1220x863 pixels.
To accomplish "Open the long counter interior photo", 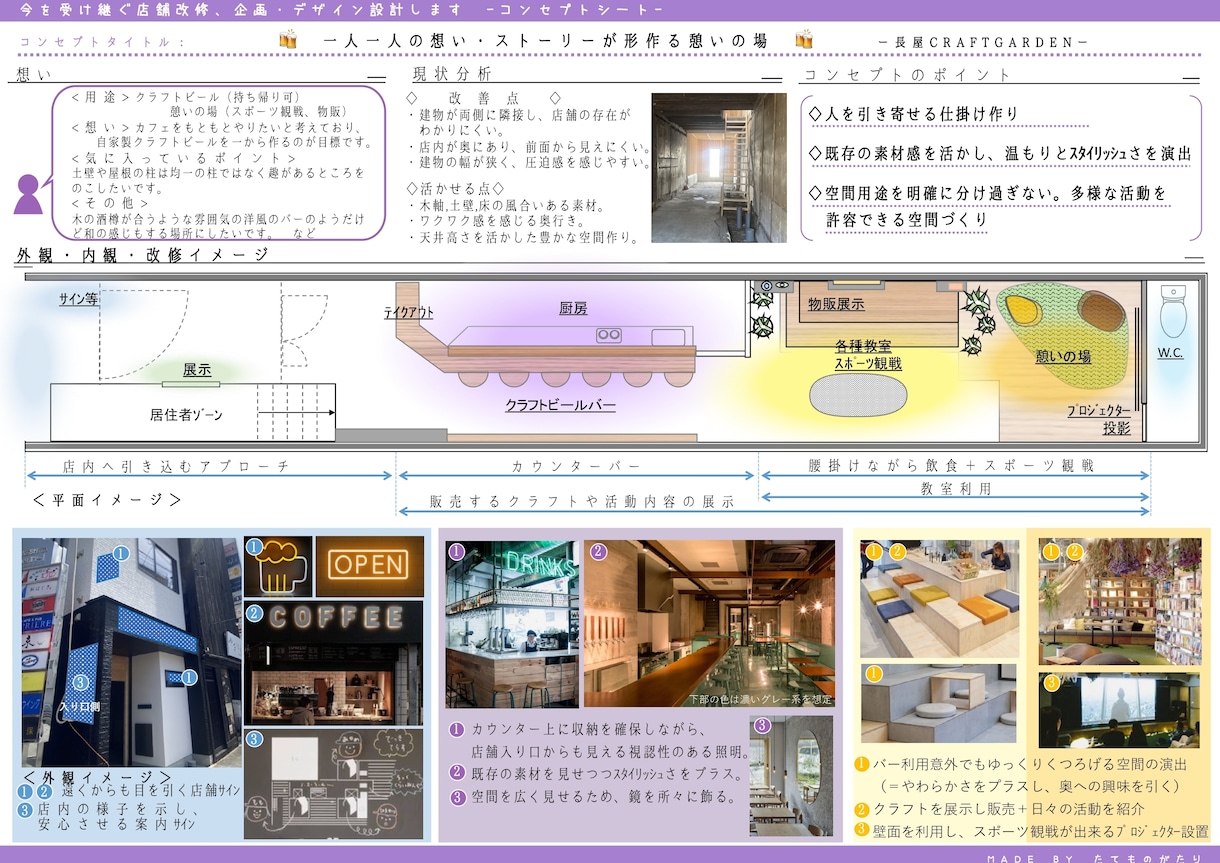I will [709, 624].
